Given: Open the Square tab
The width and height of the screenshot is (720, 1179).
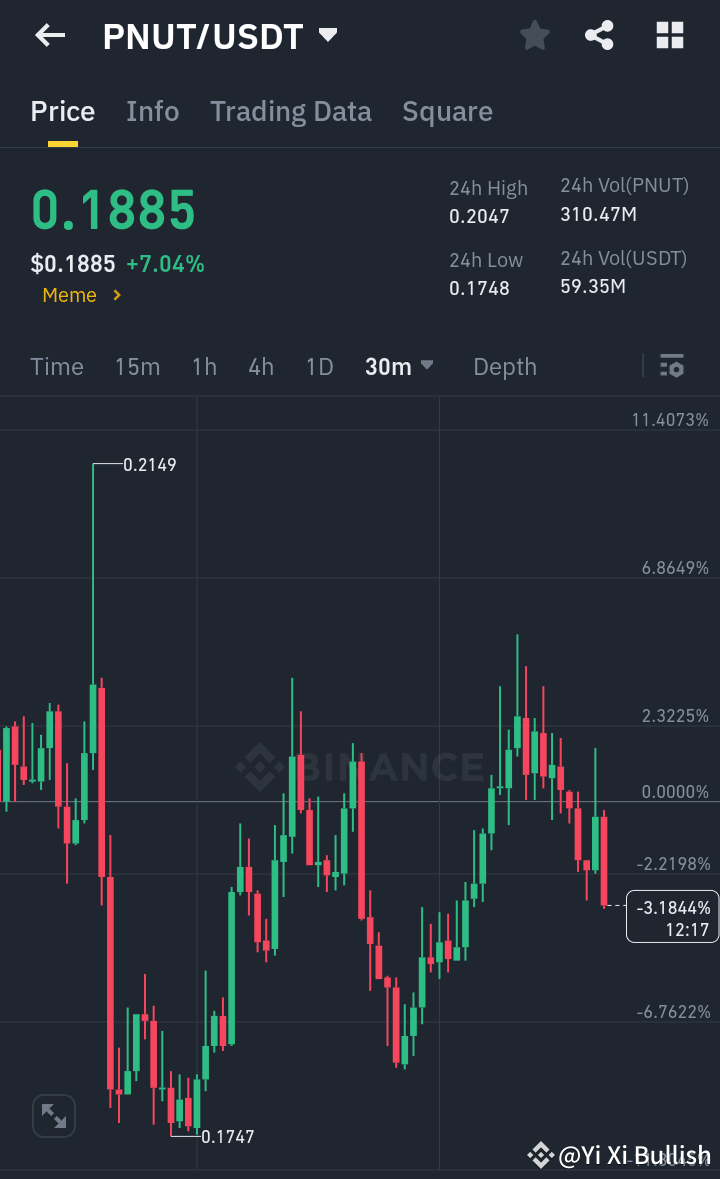Looking at the screenshot, I should 447,111.
